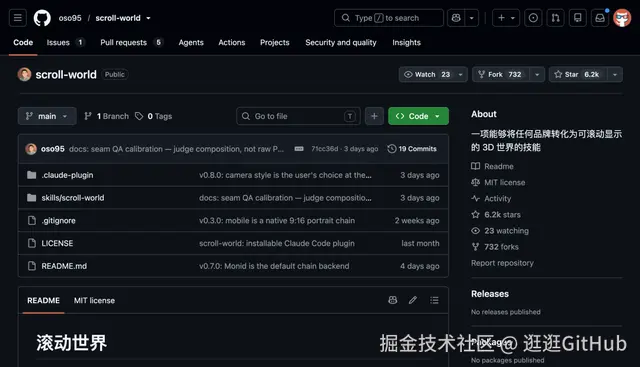640x367 pixels.
Task: Watch the scroll-world repository
Action: point(427,74)
